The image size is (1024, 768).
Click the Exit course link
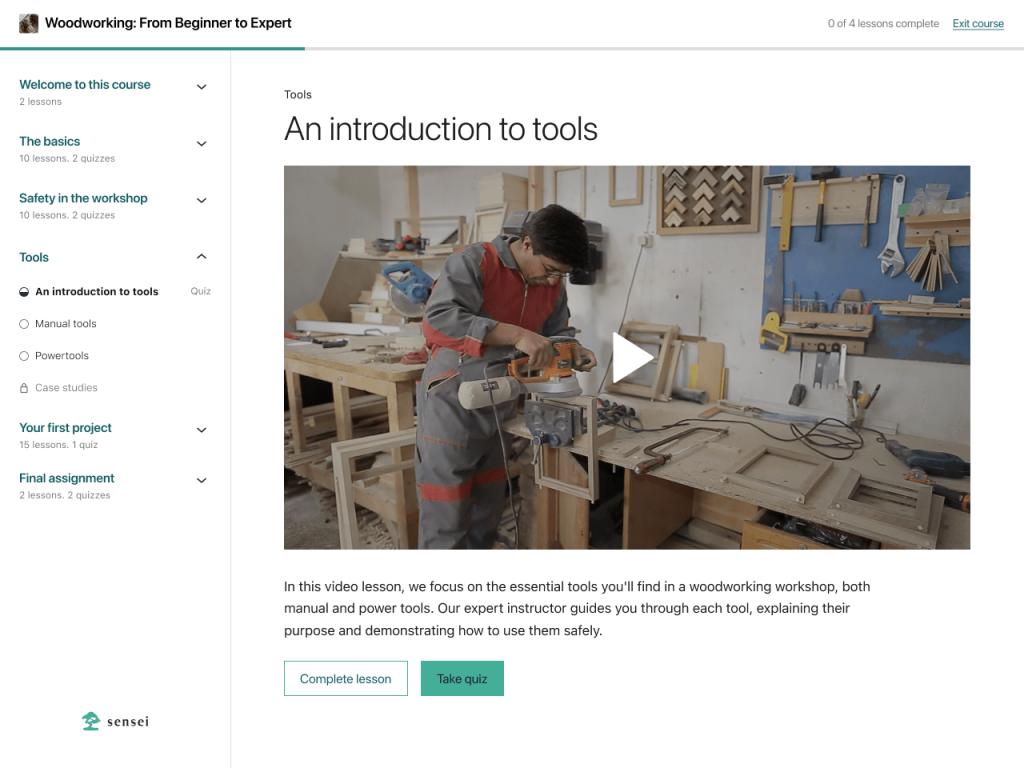point(977,24)
